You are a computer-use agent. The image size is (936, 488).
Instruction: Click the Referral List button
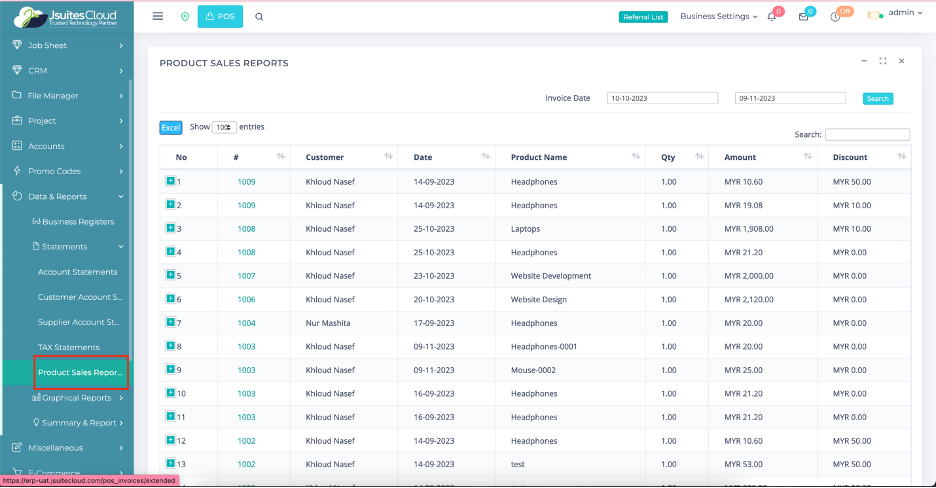(643, 17)
